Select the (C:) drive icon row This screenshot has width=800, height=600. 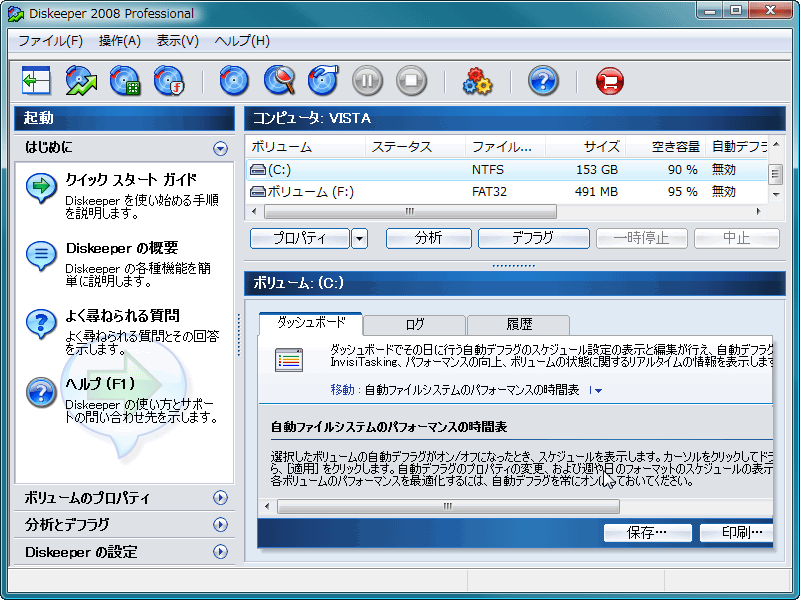(x=507, y=169)
